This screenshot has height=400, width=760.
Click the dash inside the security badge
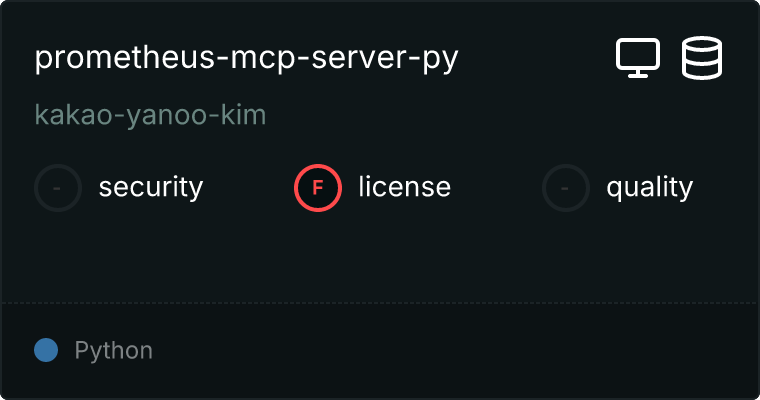pyautogui.click(x=57, y=188)
